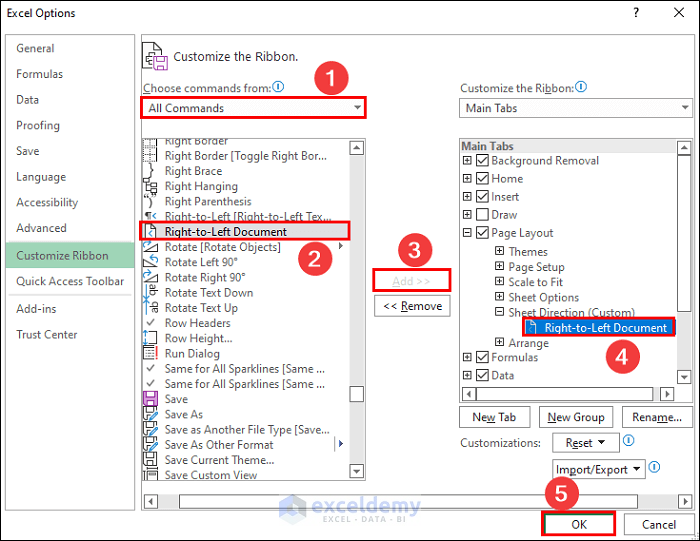The width and height of the screenshot is (700, 541).
Task: Click the Right-to-Left Document icon in left list
Action: click(x=150, y=232)
